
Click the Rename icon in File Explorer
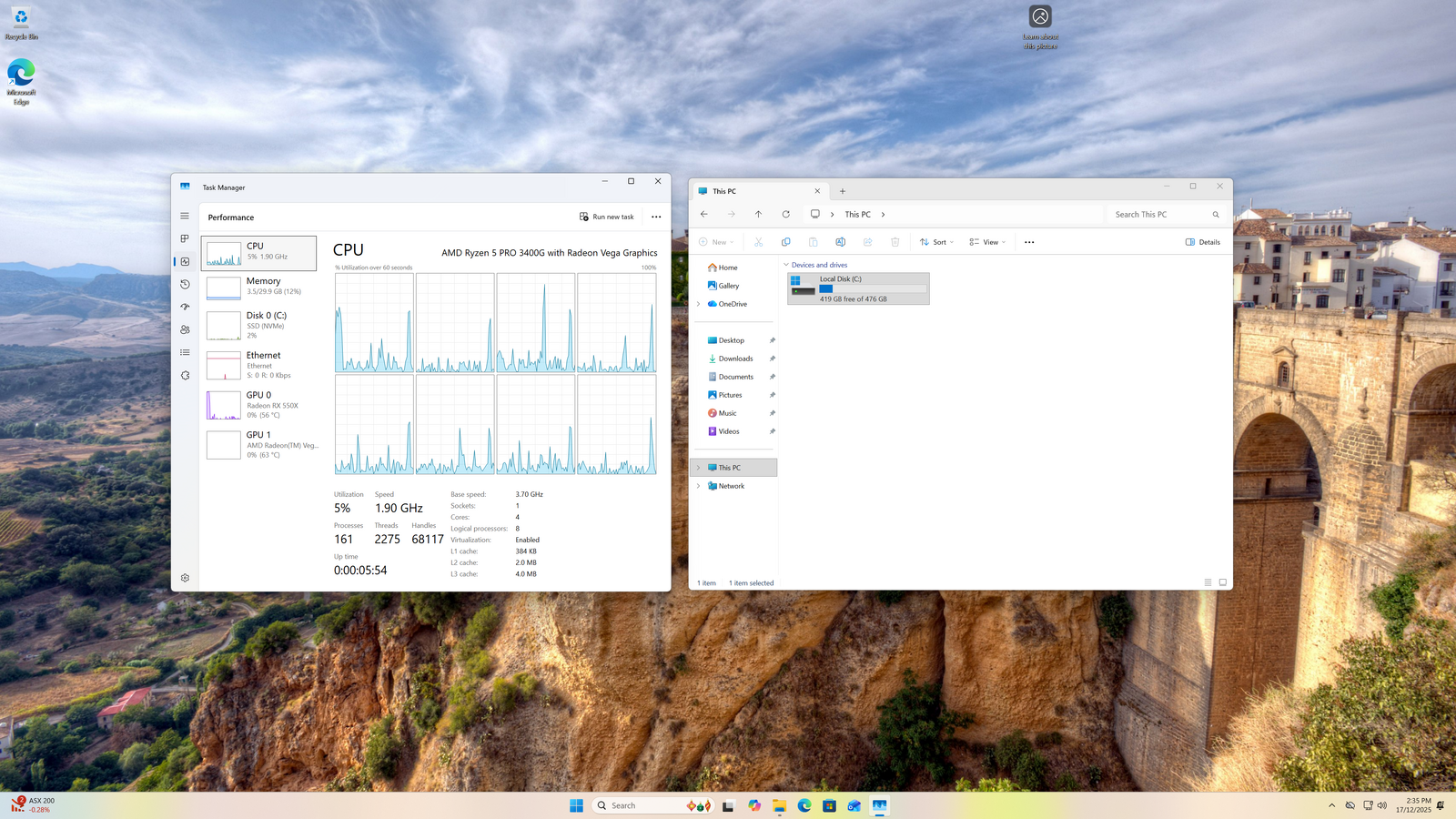pyautogui.click(x=840, y=242)
